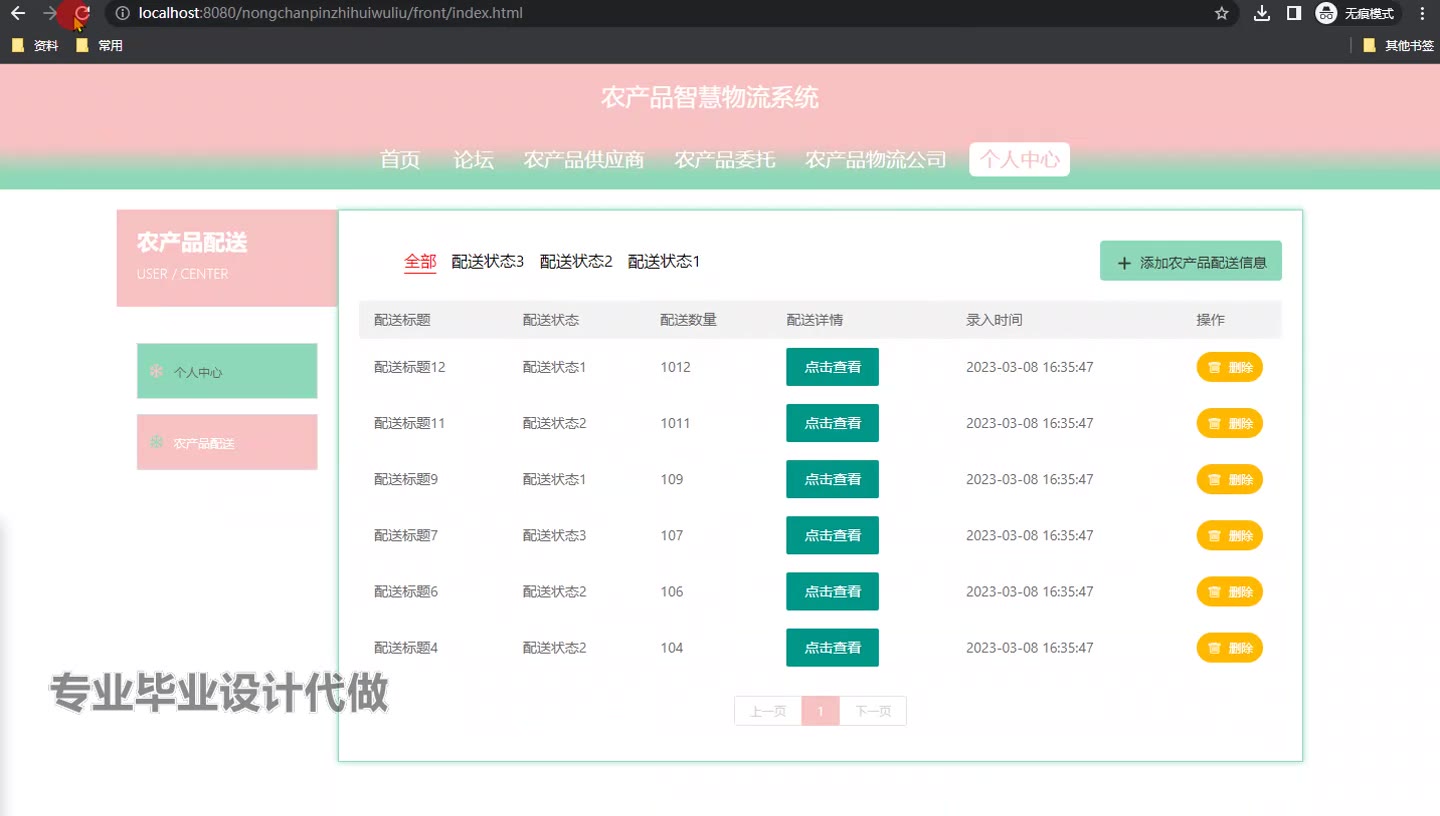Click the 配送标题11 cell
Viewport: 1440px width, 816px height.
[x=410, y=423]
